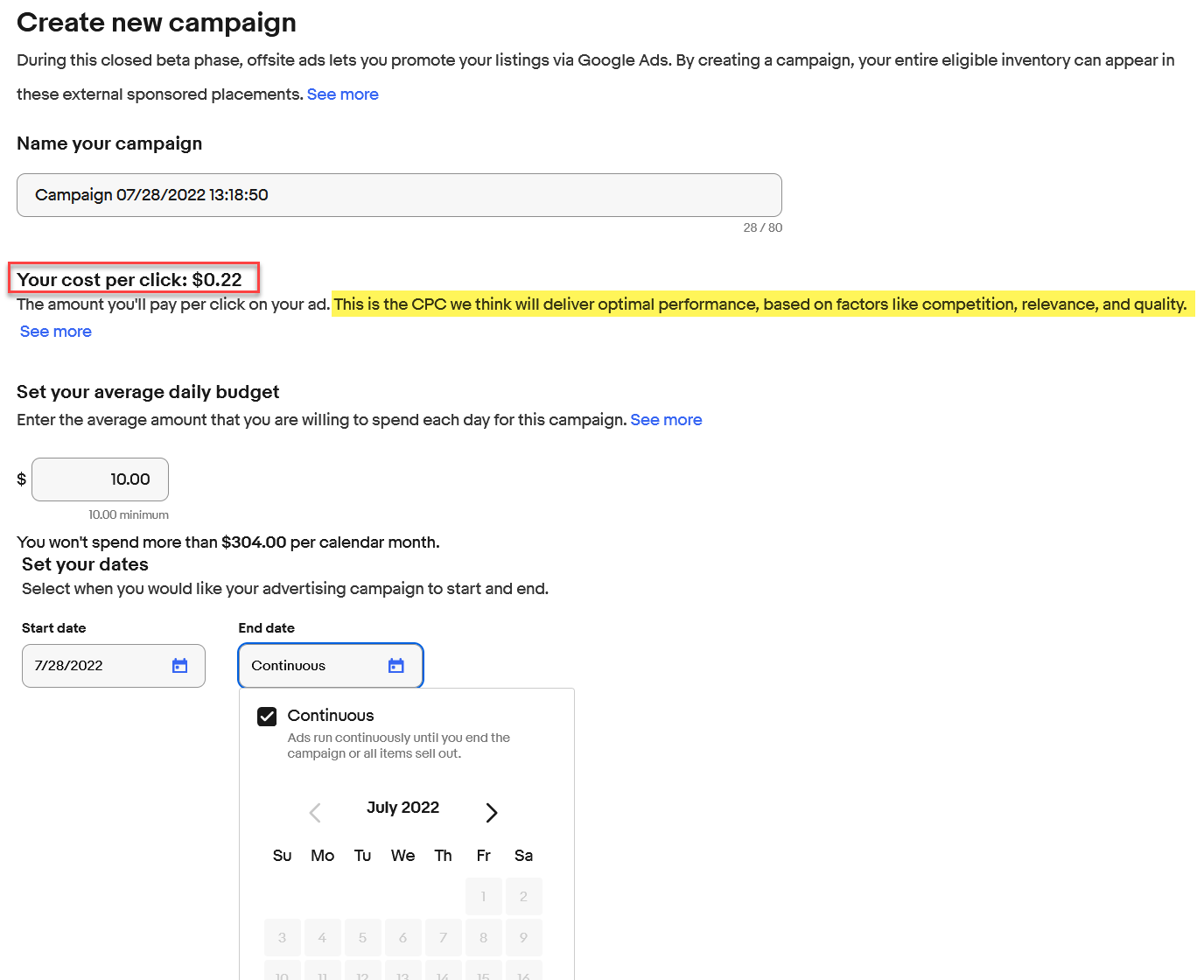Click the July 2022 month label
The width and height of the screenshot is (1204, 980).
click(x=403, y=808)
